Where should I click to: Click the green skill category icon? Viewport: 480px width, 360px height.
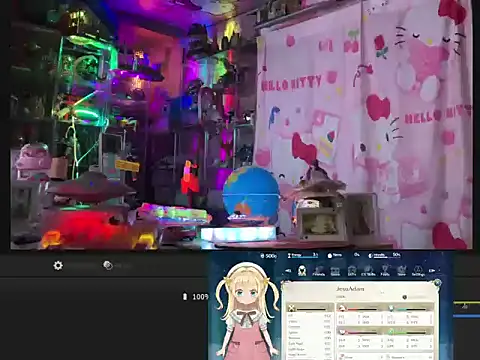point(392,332)
